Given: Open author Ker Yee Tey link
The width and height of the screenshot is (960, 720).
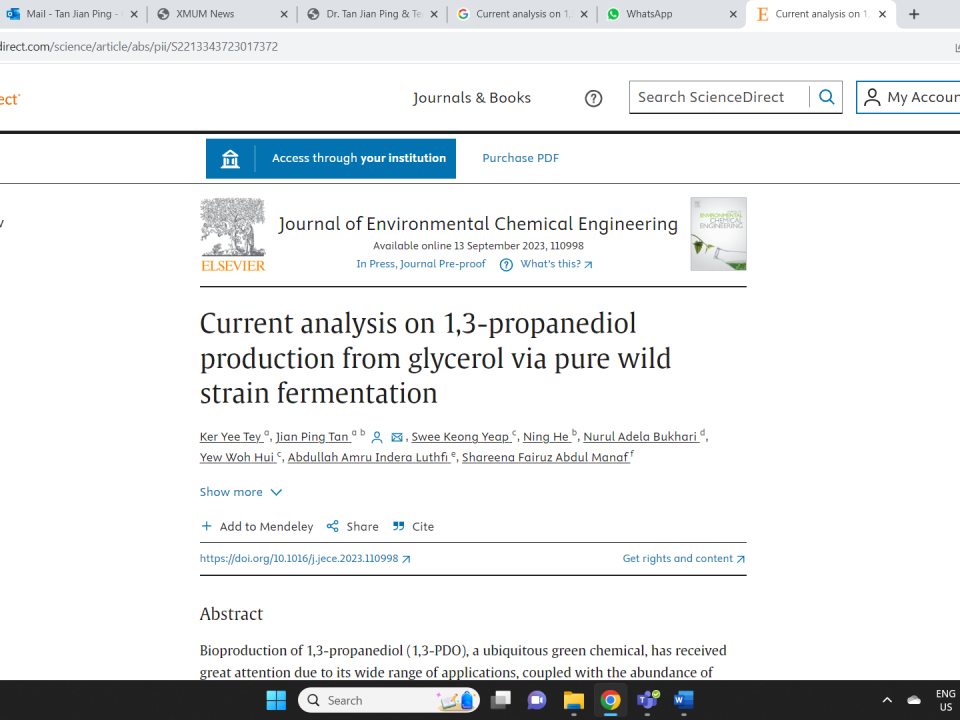Looking at the screenshot, I should (x=231, y=437).
